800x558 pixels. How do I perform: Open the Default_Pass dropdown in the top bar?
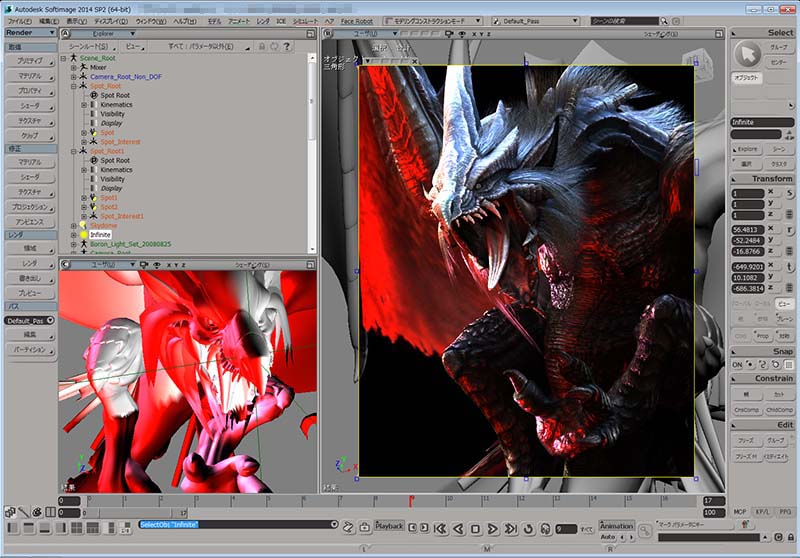[x=535, y=21]
